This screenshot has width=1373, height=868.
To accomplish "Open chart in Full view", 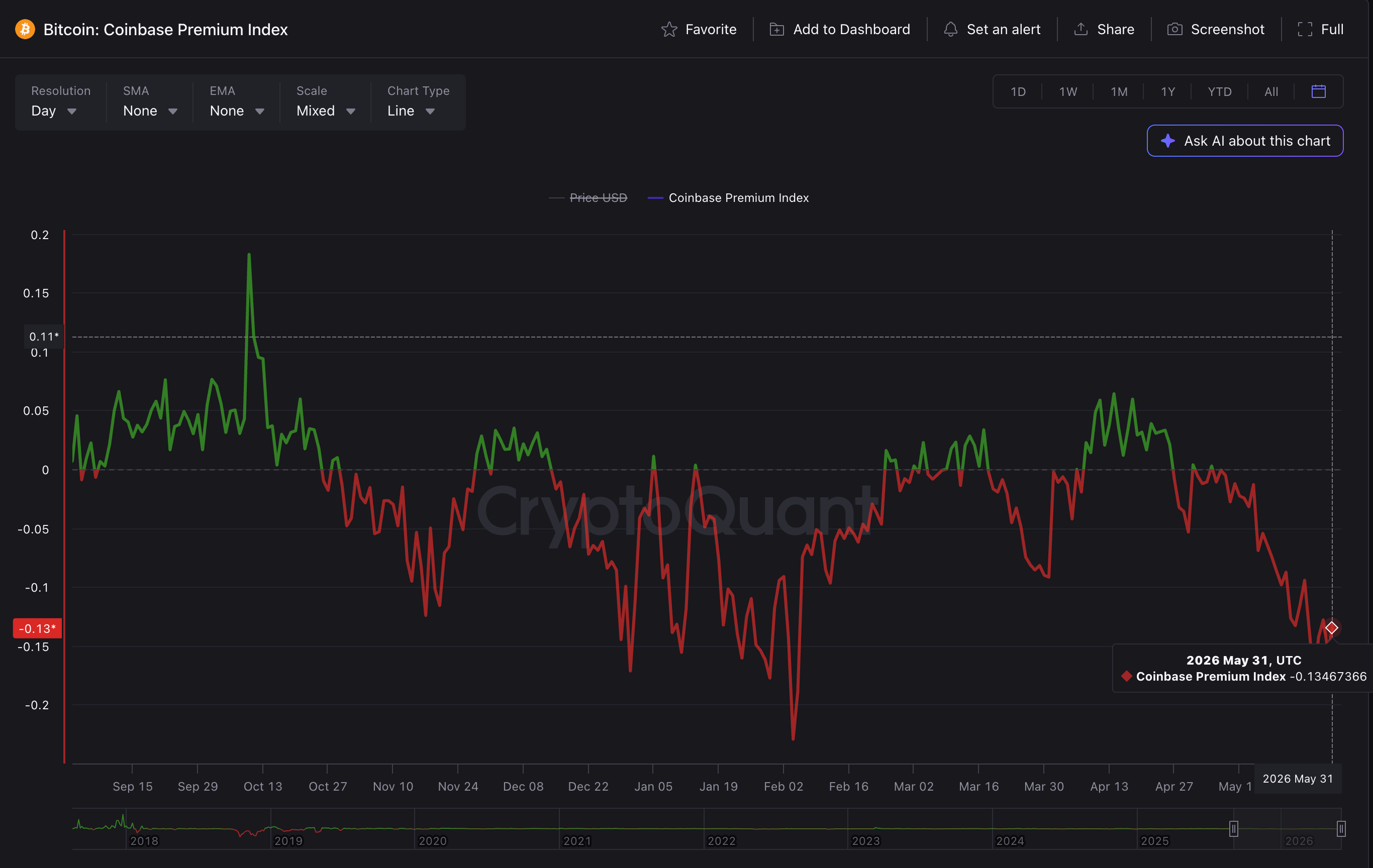I will point(1332,29).
